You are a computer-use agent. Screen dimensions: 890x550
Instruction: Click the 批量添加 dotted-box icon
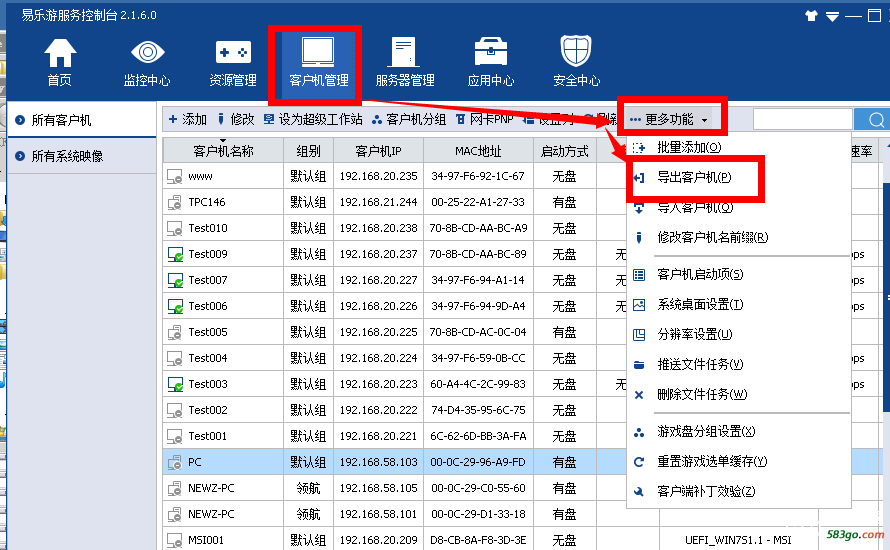pos(639,148)
